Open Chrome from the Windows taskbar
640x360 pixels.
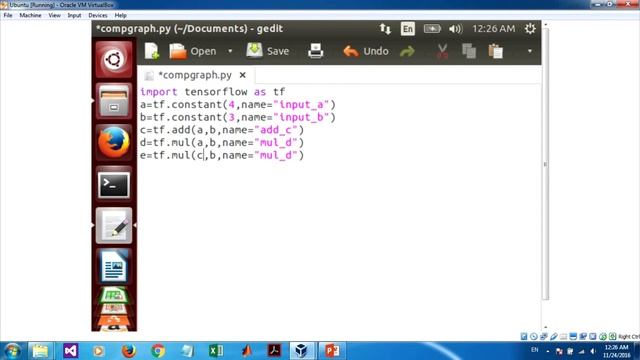click(x=158, y=351)
